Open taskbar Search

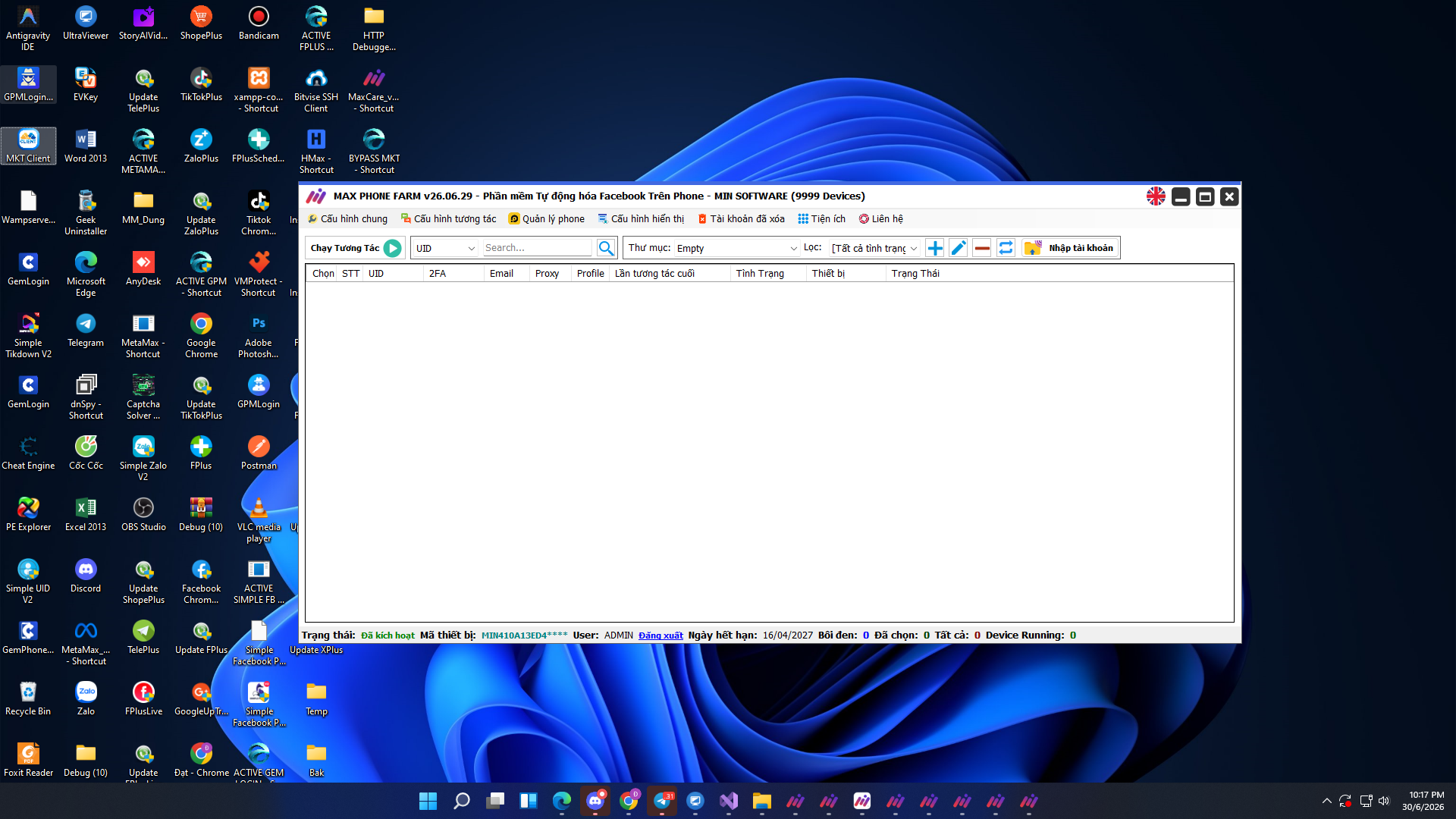pos(461,801)
